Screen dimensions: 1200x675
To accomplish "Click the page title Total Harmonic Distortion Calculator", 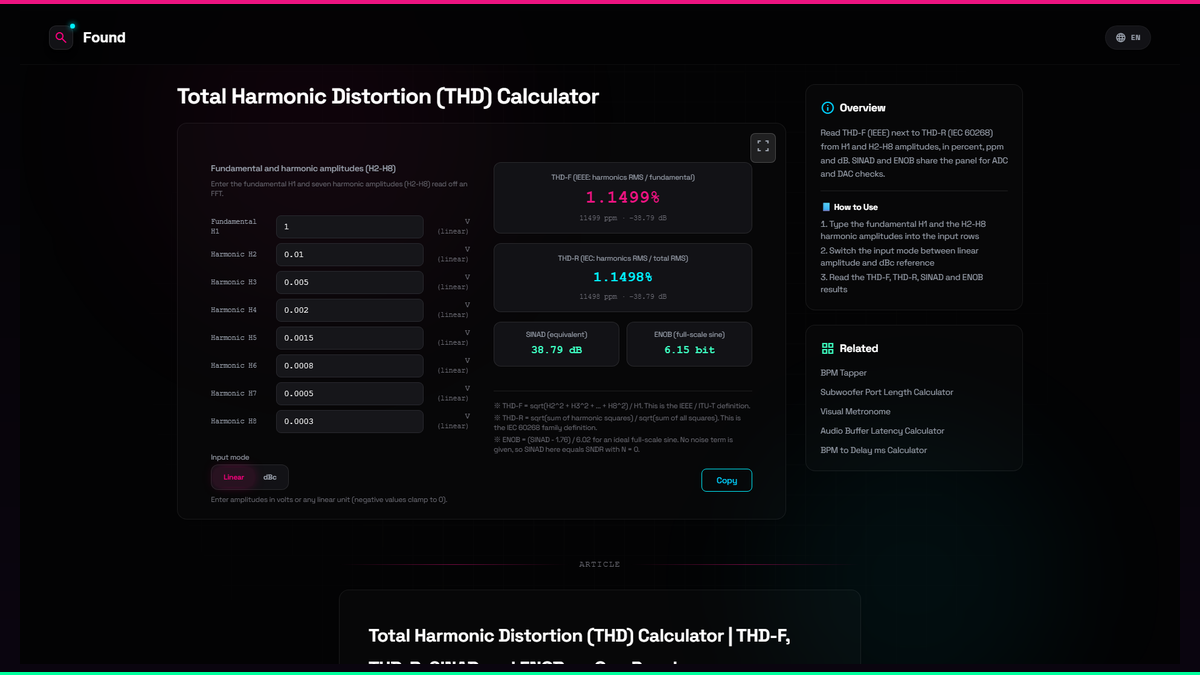I will coord(388,96).
